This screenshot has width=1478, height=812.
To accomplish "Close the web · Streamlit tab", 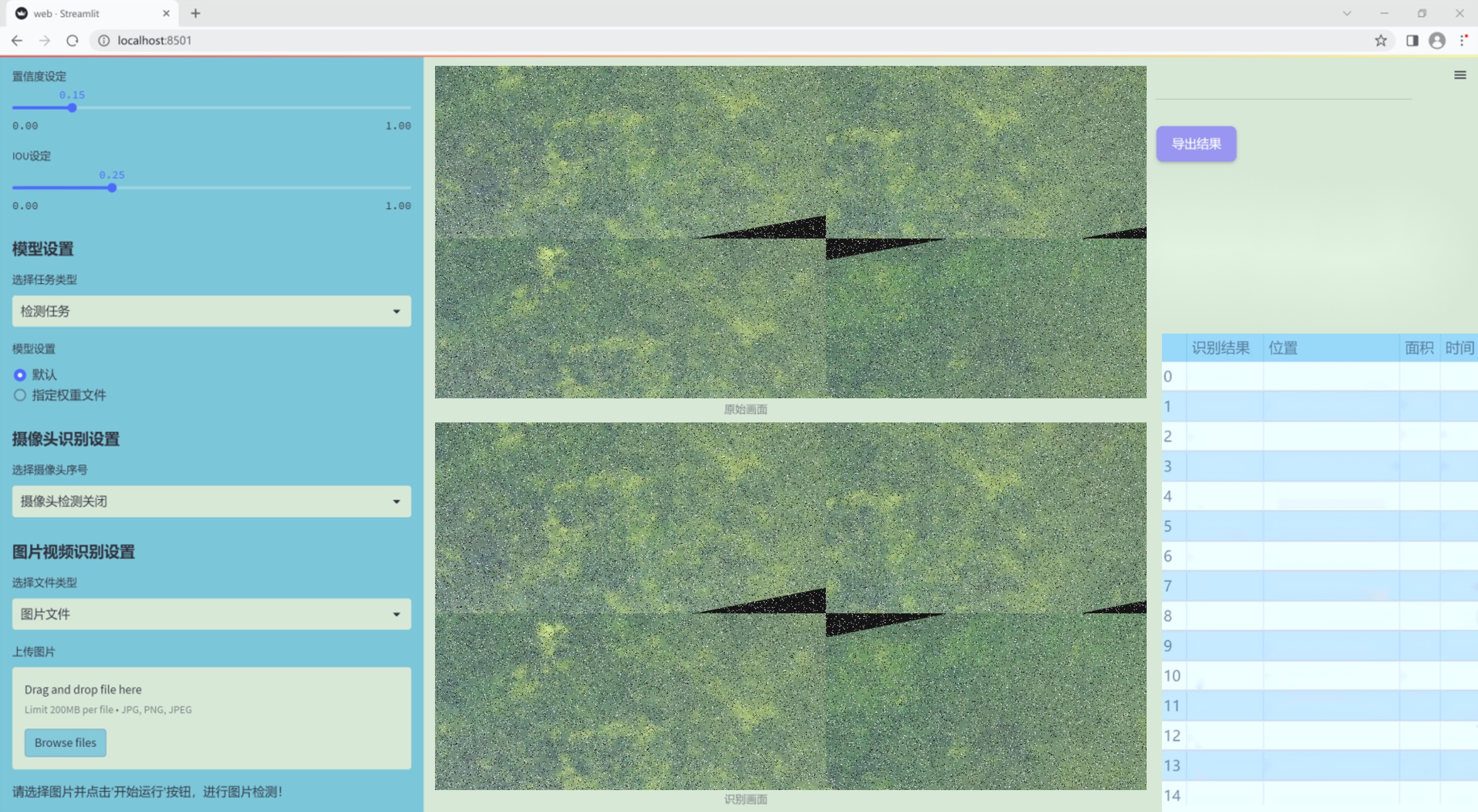I will (166, 13).
